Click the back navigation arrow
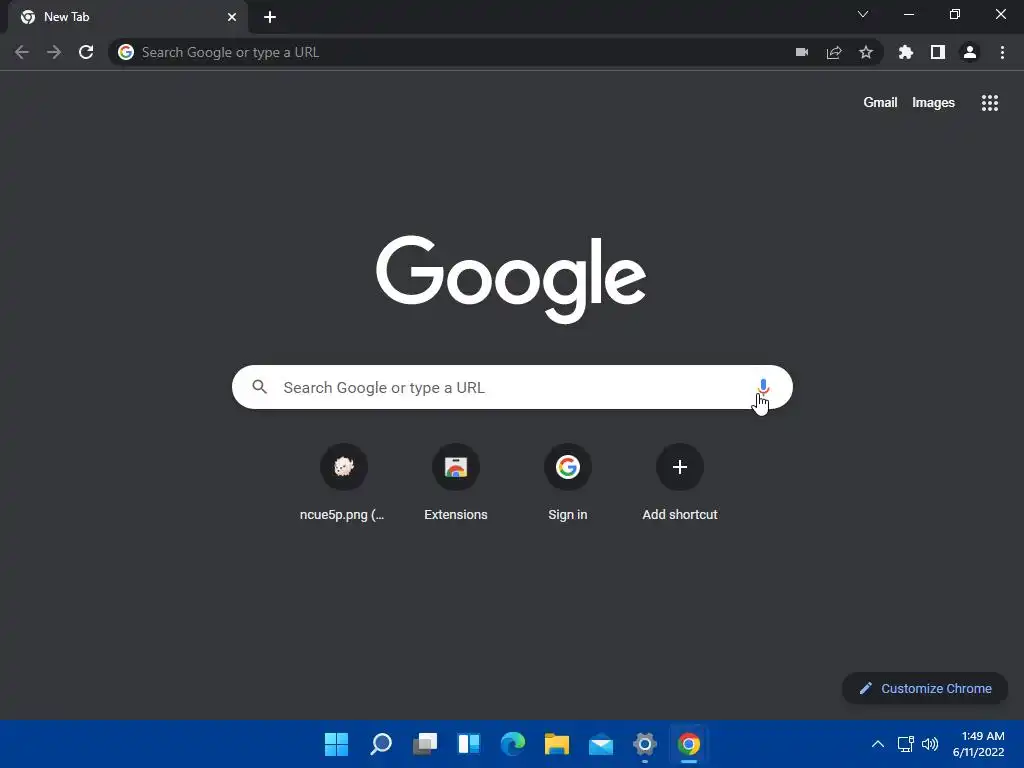This screenshot has width=1024, height=768. click(22, 52)
